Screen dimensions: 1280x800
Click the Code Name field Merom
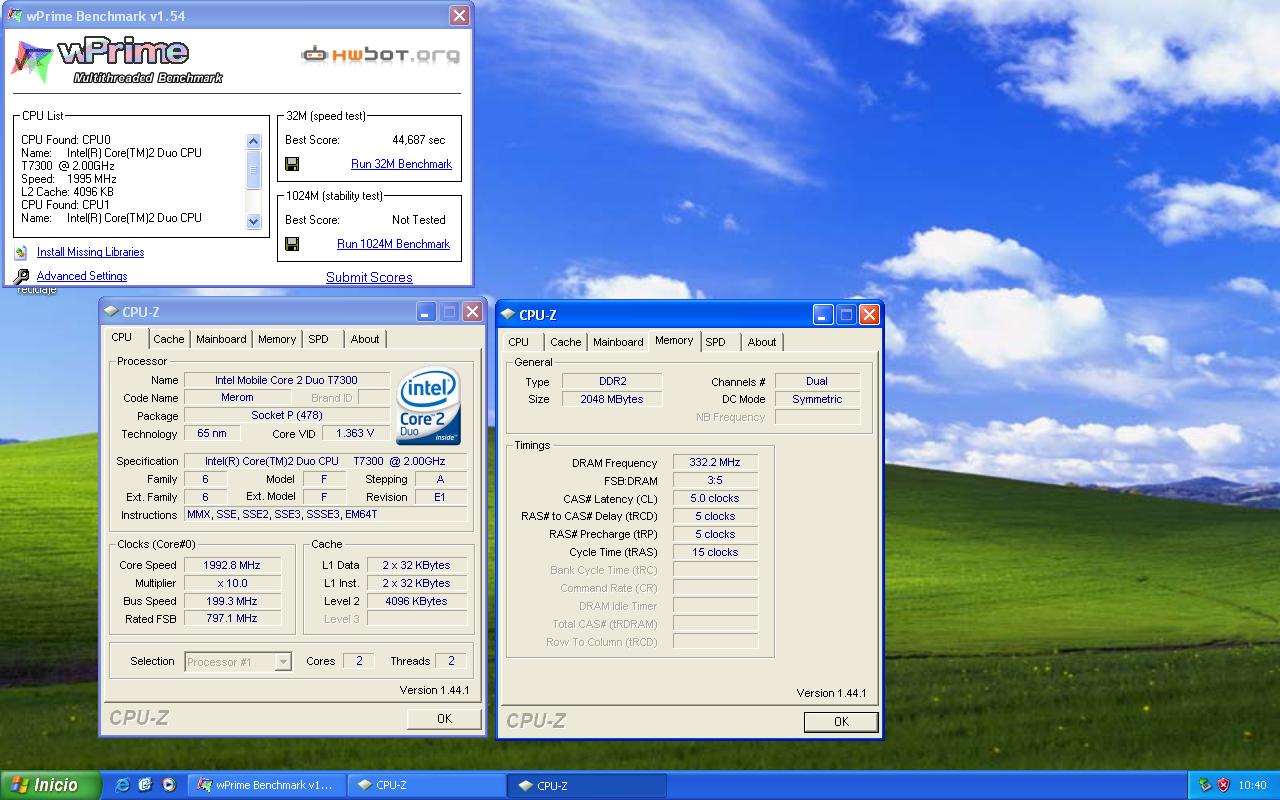tap(237, 397)
